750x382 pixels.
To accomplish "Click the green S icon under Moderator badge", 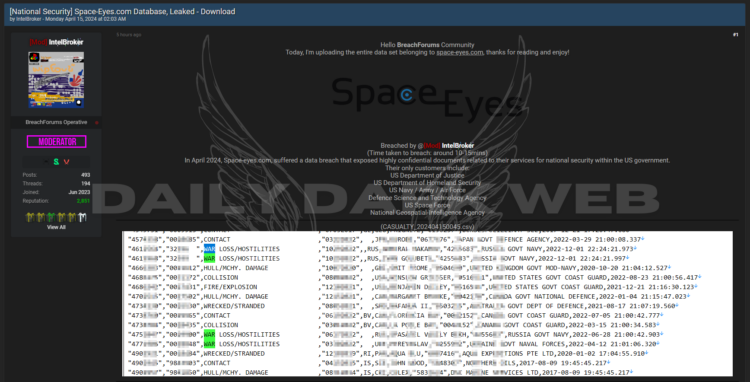I will [56, 162].
